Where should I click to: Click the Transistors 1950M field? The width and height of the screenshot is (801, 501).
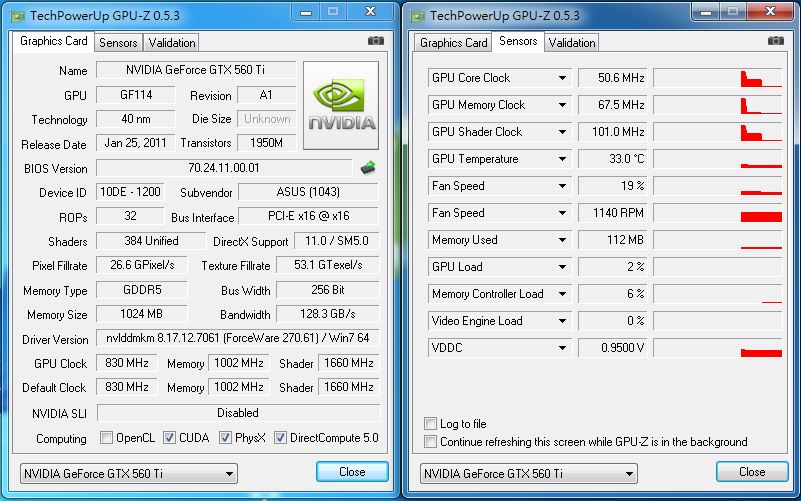(x=267, y=143)
